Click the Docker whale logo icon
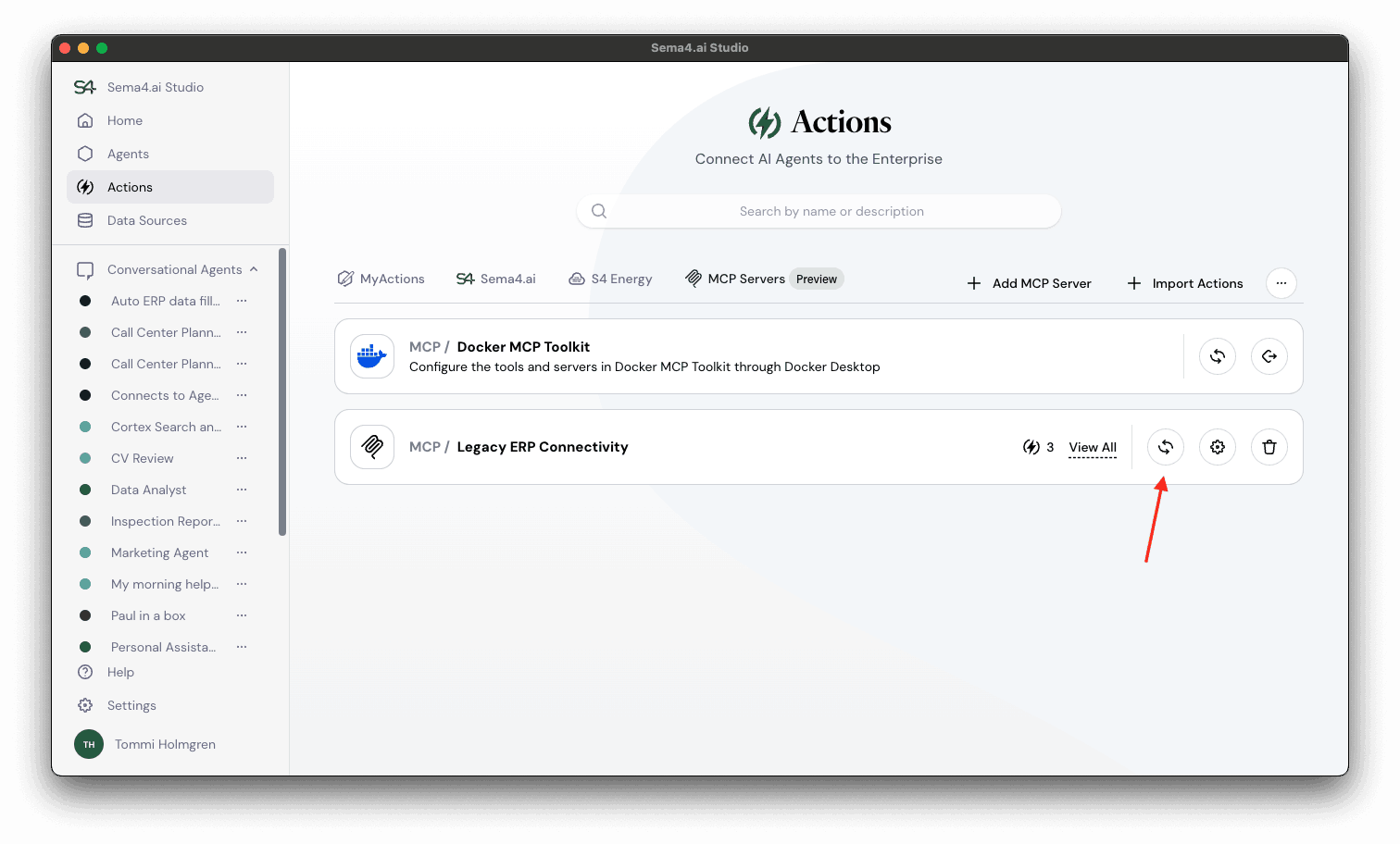The height and width of the screenshot is (844, 1400). (x=372, y=356)
